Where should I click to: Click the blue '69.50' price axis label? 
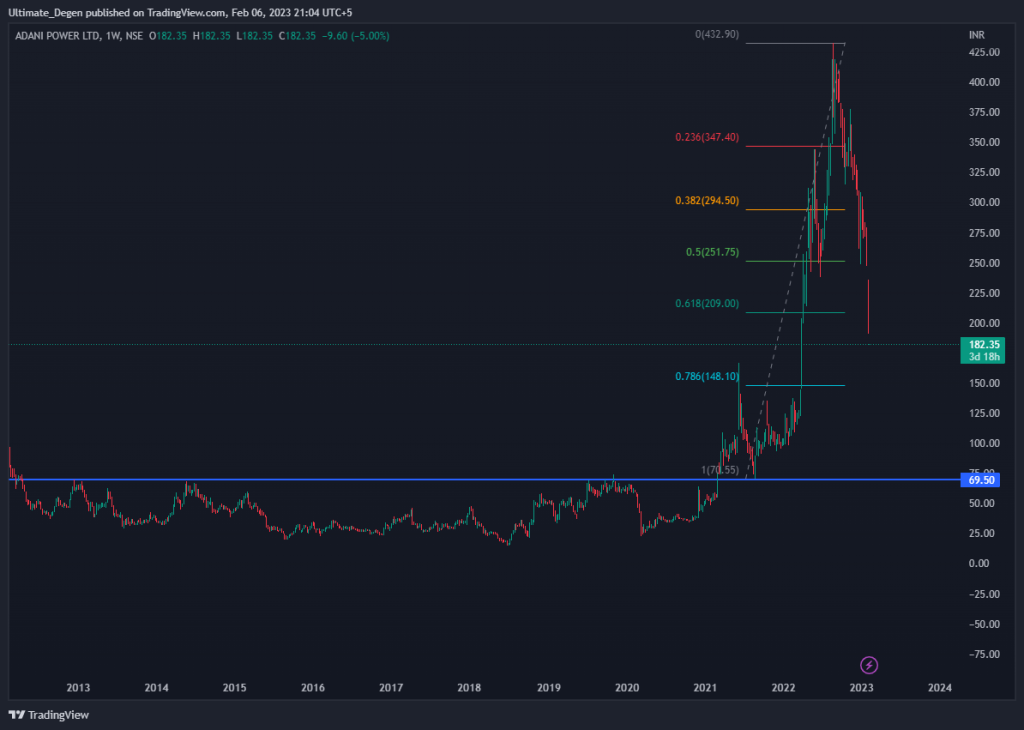[981, 480]
